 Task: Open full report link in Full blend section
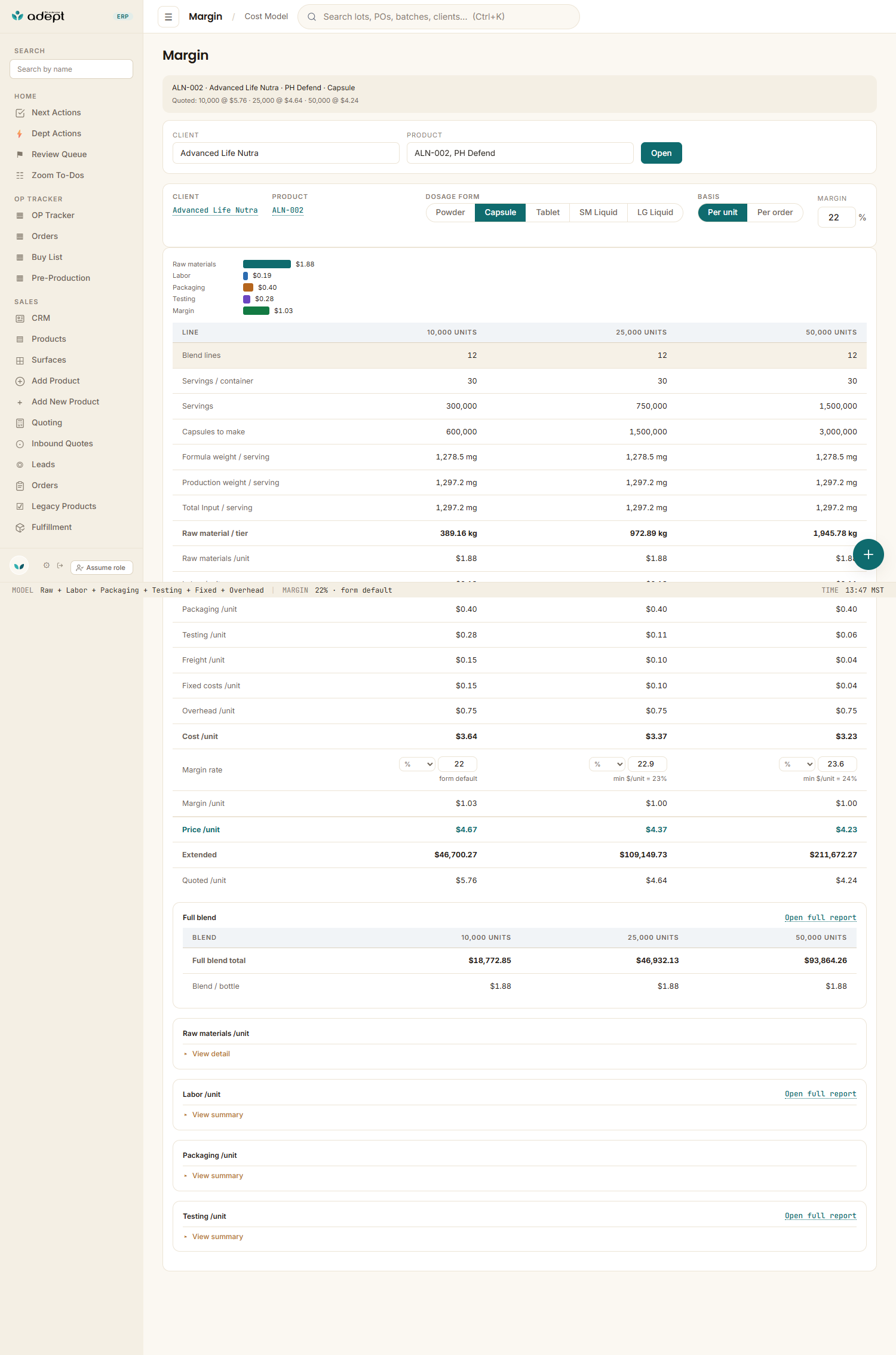(821, 918)
